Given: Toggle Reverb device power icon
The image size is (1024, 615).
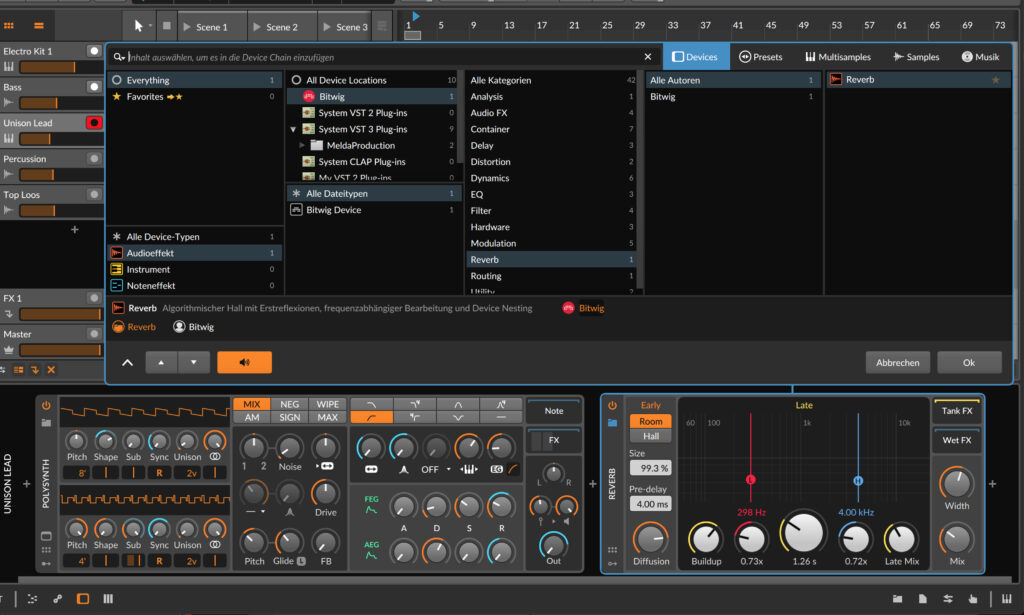Looking at the screenshot, I should click(x=612, y=405).
